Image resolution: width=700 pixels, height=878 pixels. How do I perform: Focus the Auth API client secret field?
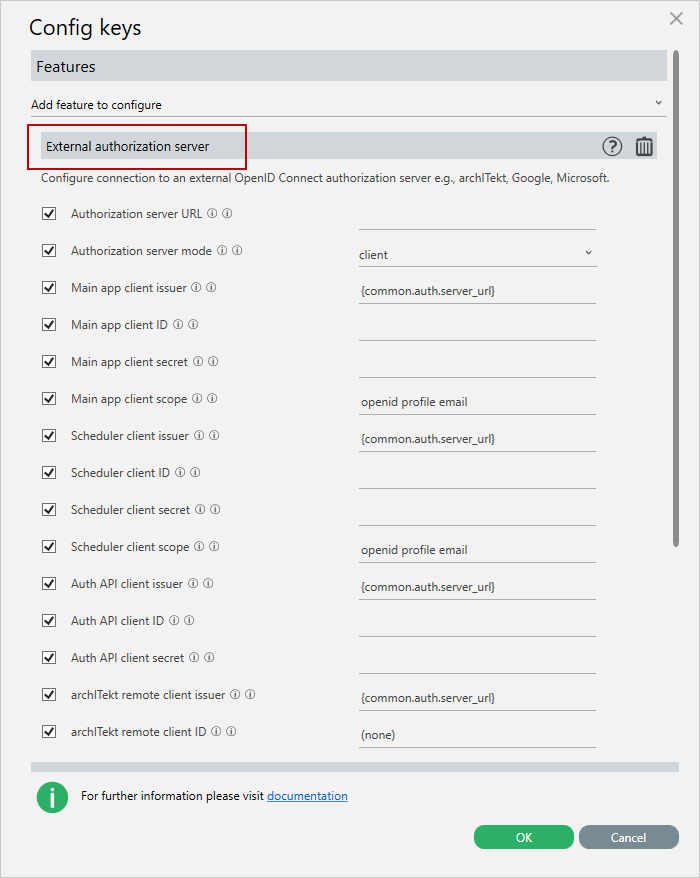click(x=477, y=661)
